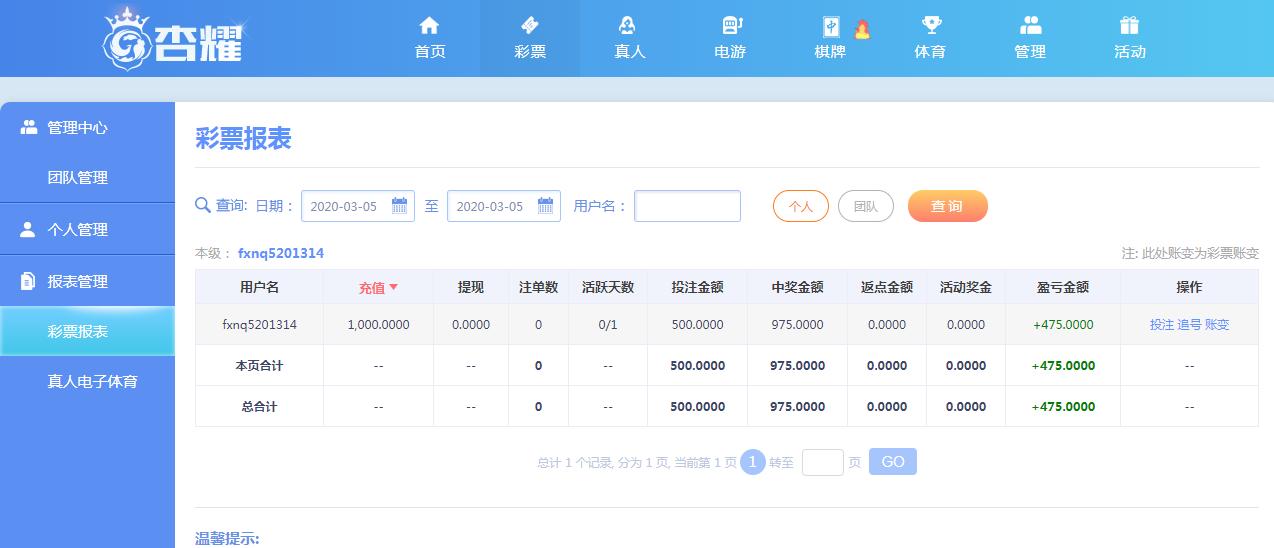Open the 活动 gift box icon

[1130, 27]
